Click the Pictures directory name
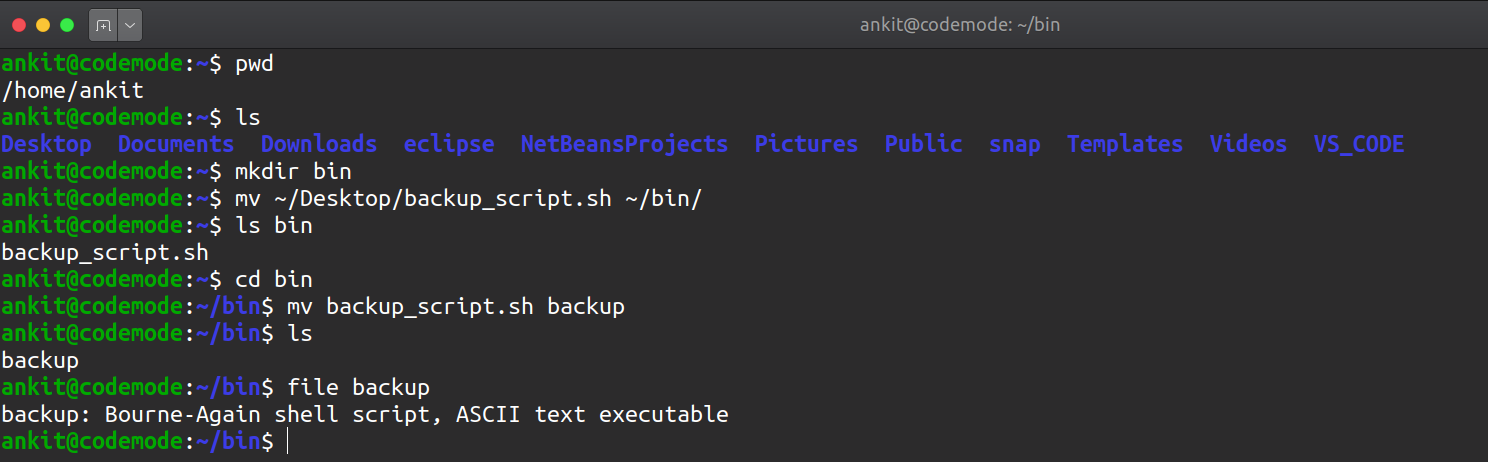1488x462 pixels. pyautogui.click(x=806, y=144)
